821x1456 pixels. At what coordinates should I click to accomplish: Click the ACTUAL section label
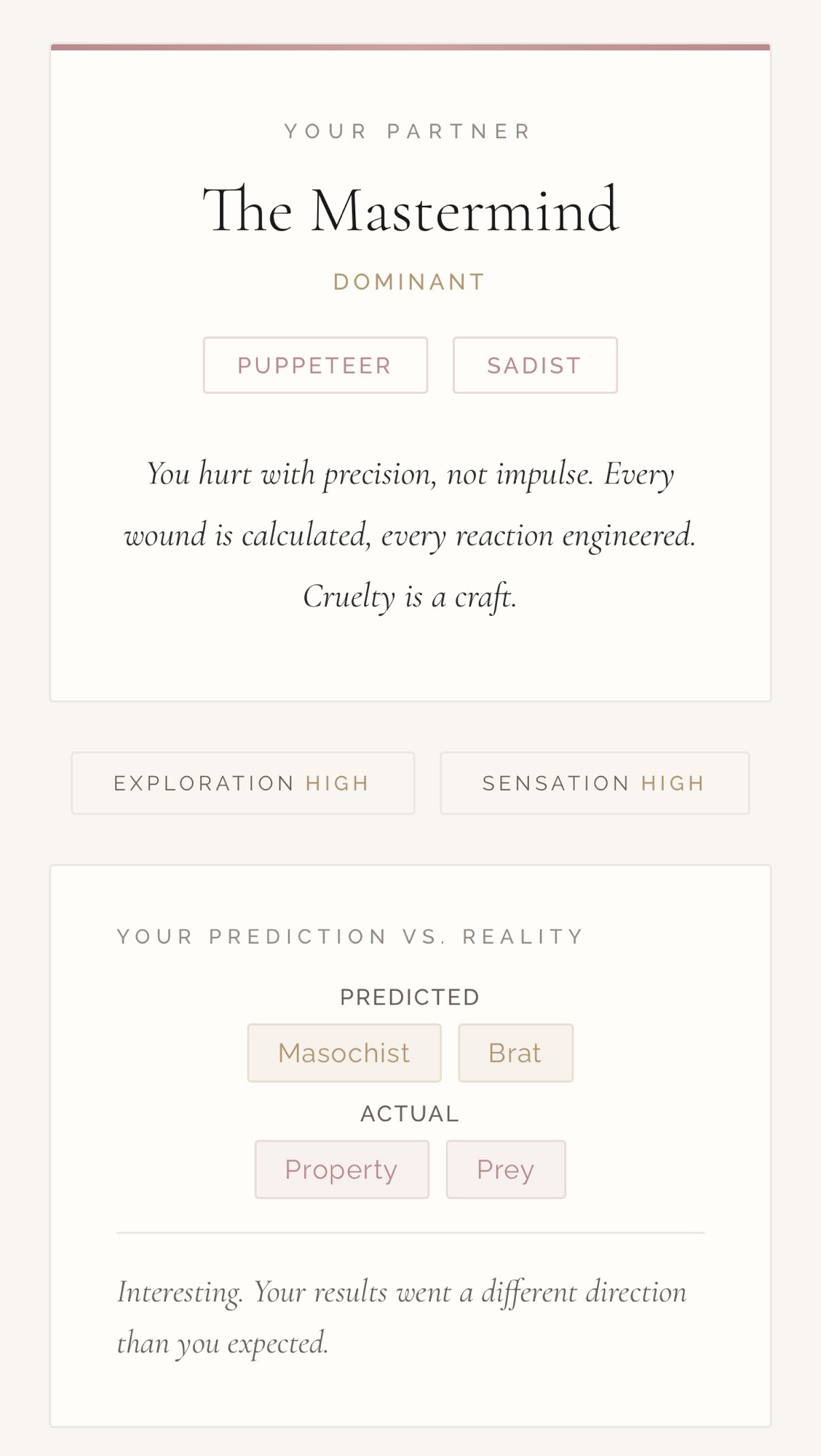410,1114
